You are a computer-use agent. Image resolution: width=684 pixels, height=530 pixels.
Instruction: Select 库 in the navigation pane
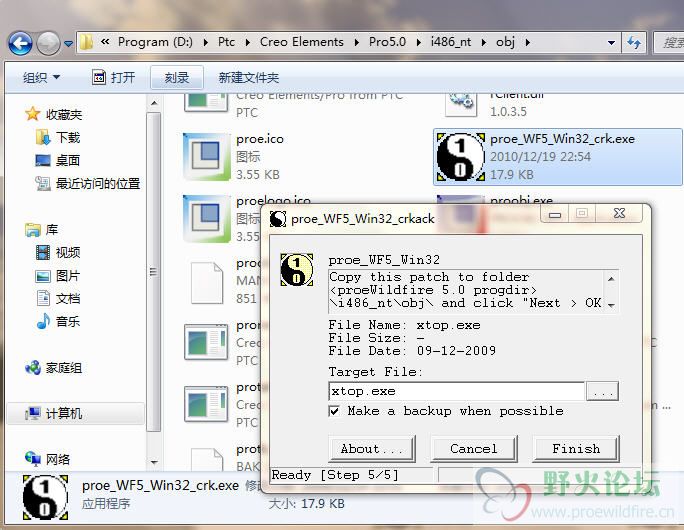point(51,229)
